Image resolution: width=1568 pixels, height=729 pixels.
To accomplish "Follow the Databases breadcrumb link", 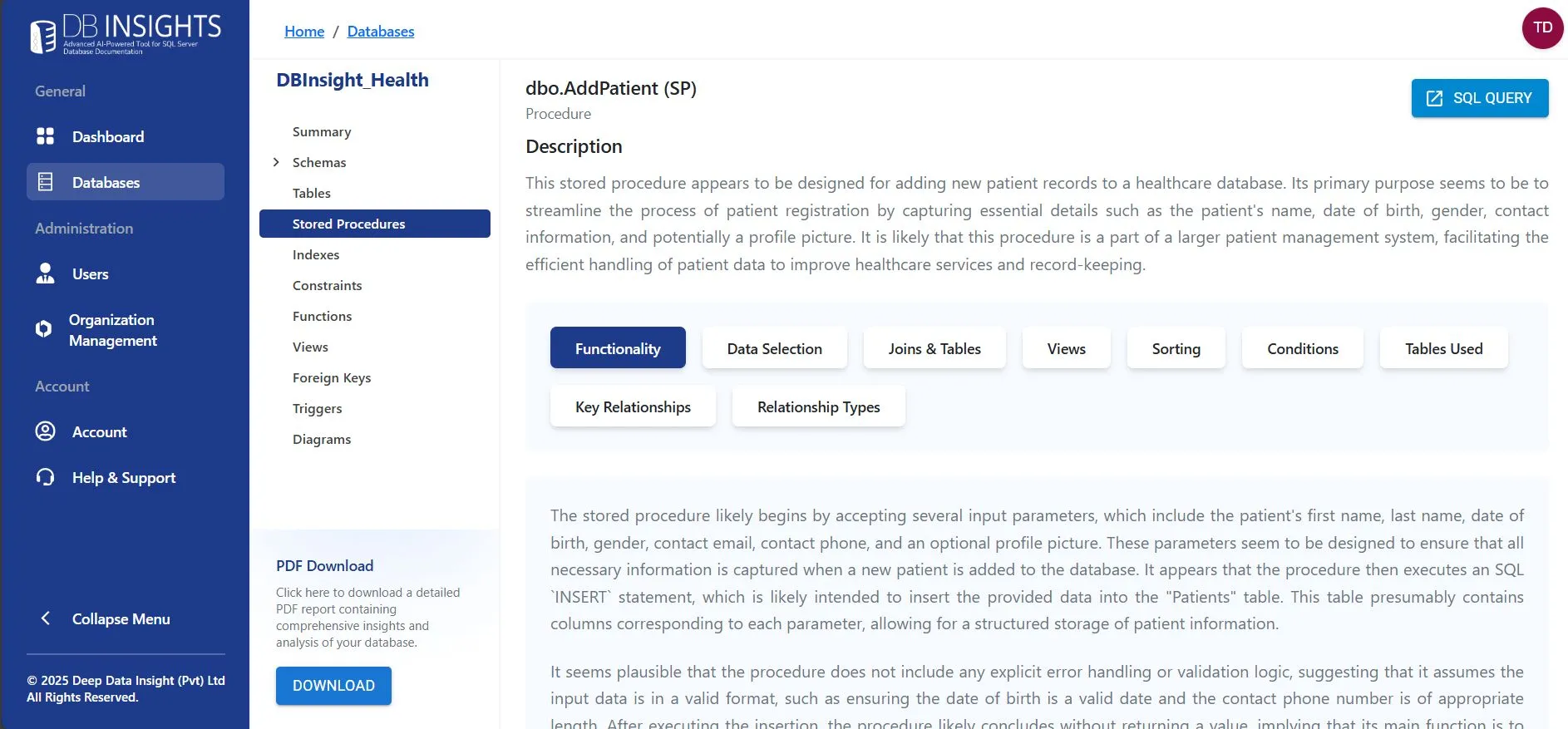I will (381, 32).
